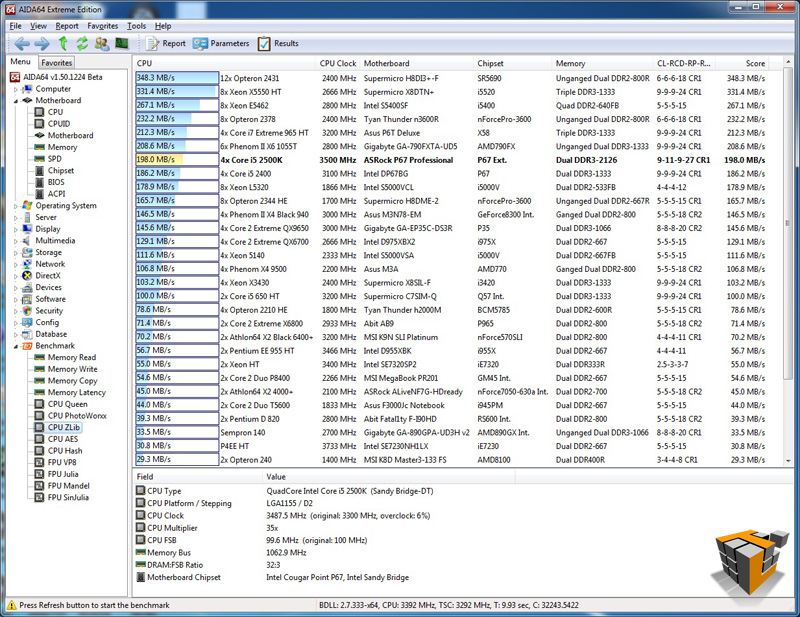Expand the Network tree node

pos(16,265)
